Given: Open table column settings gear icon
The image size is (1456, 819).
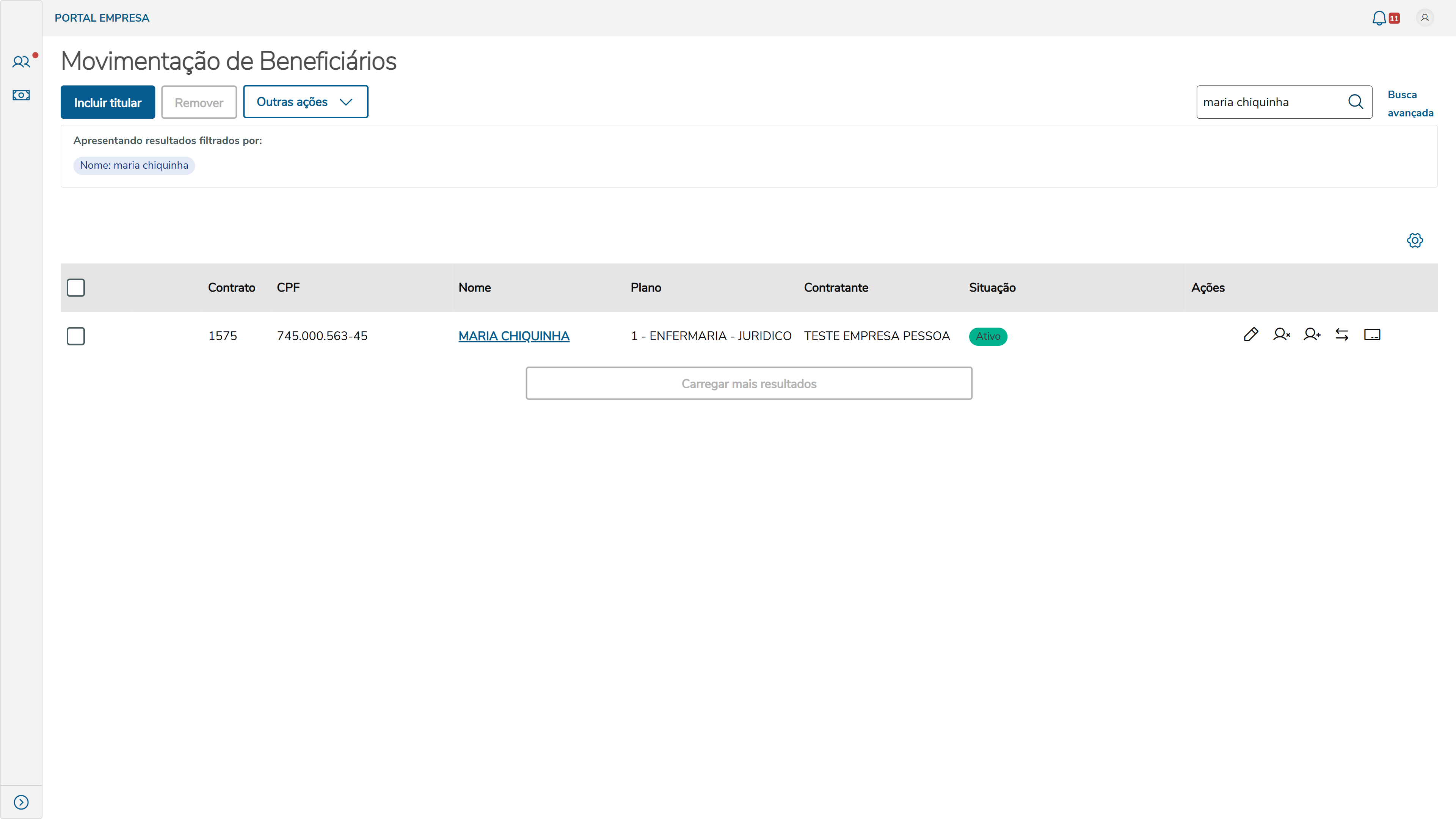Looking at the screenshot, I should [x=1415, y=240].
